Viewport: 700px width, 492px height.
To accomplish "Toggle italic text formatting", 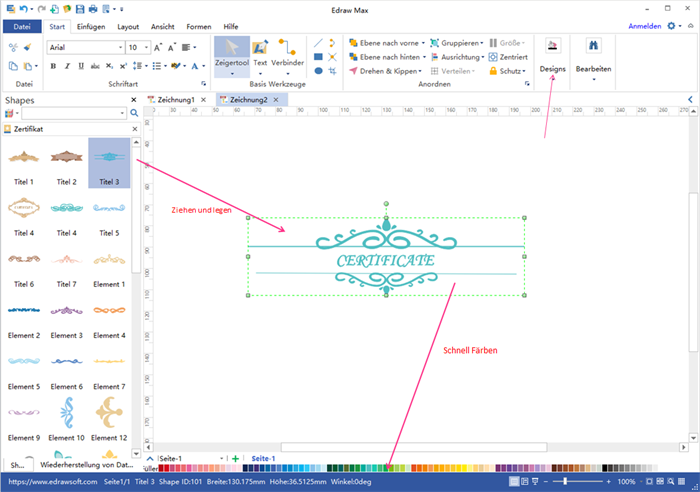I will pos(66,66).
